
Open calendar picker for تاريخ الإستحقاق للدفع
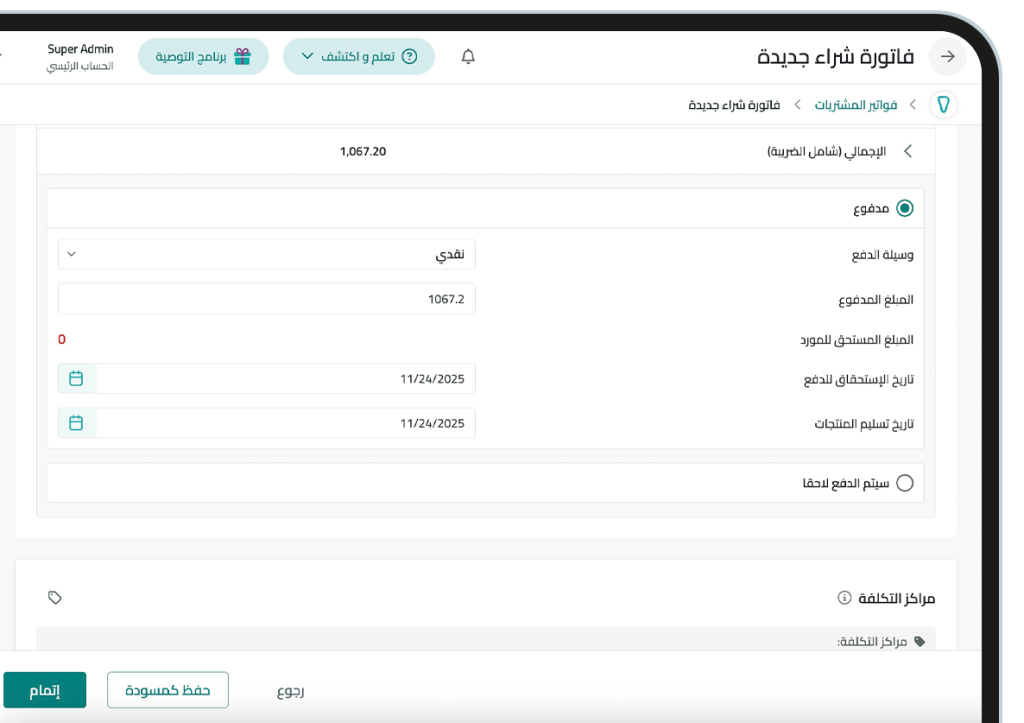pyautogui.click(x=76, y=378)
